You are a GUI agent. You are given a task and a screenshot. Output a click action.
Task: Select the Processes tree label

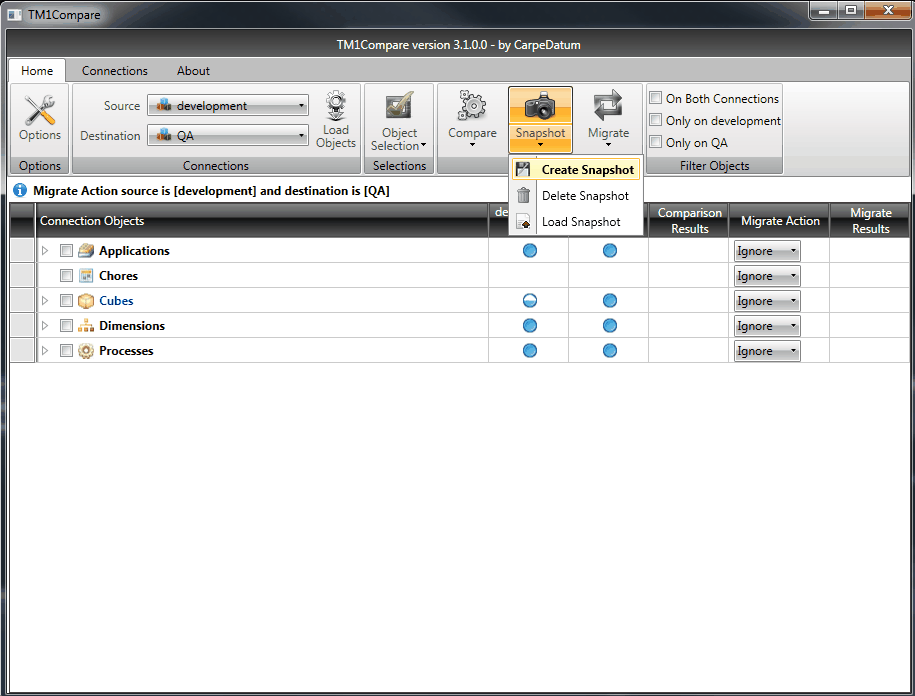pyautogui.click(x=126, y=351)
